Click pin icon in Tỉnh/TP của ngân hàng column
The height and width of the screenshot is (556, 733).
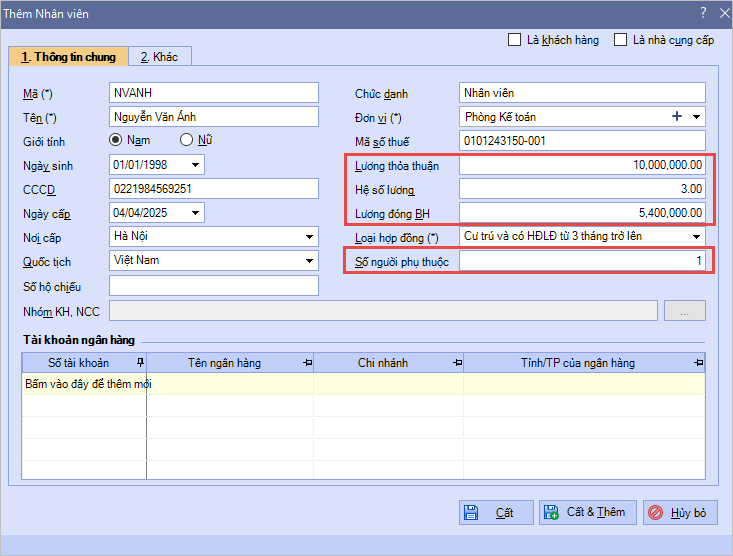[697, 363]
